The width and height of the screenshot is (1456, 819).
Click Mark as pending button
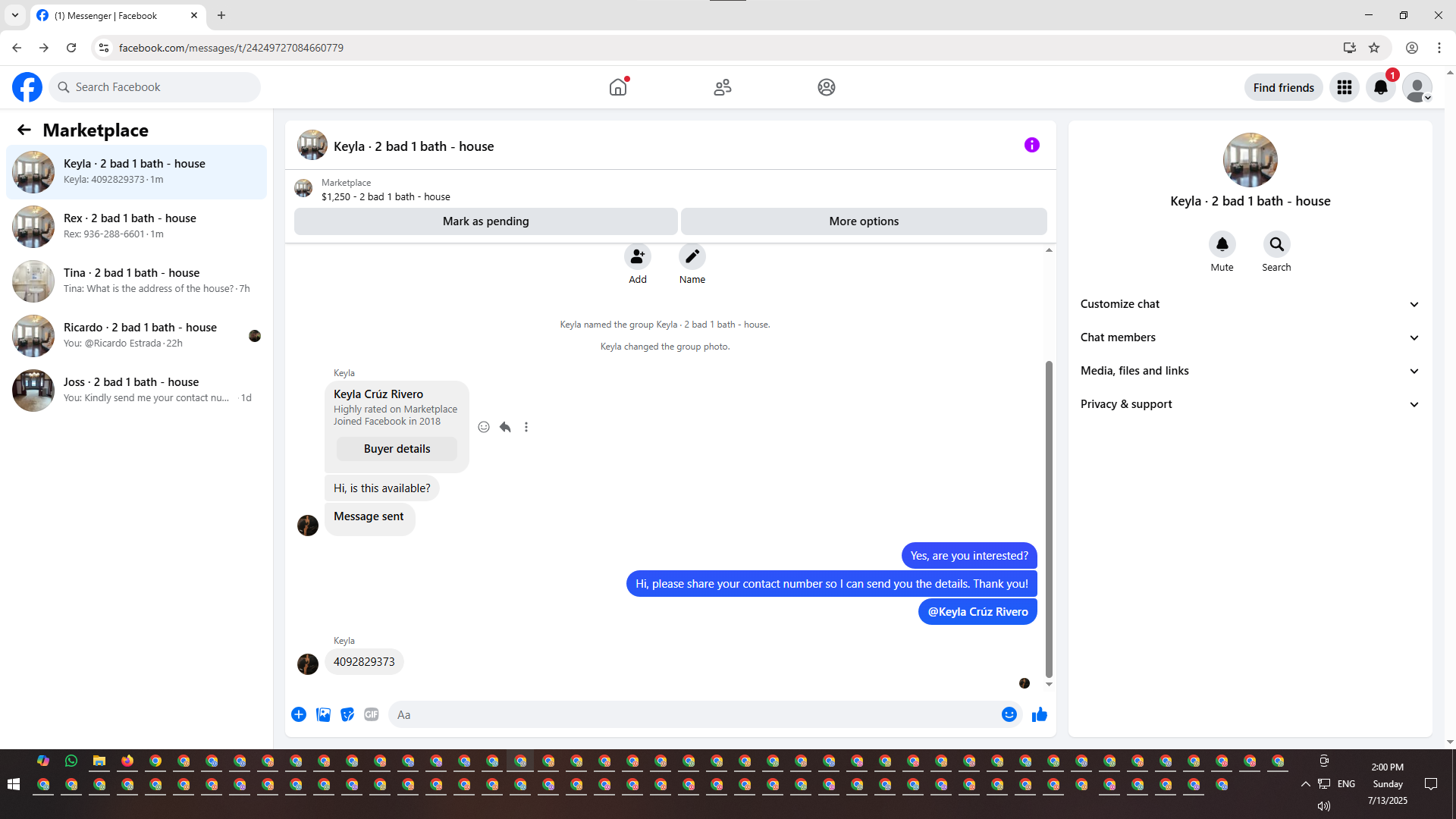(485, 221)
